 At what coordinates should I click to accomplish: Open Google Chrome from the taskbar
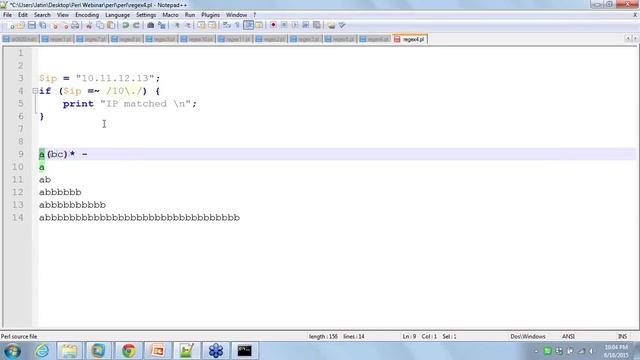[129, 351]
